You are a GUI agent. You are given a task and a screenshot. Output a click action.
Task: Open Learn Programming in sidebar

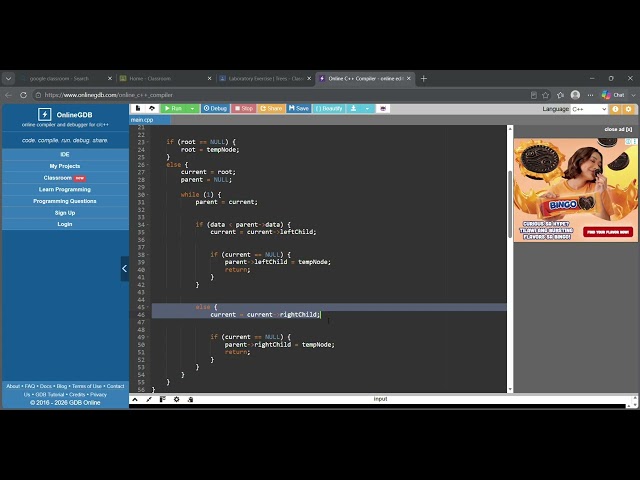pyautogui.click(x=65, y=189)
